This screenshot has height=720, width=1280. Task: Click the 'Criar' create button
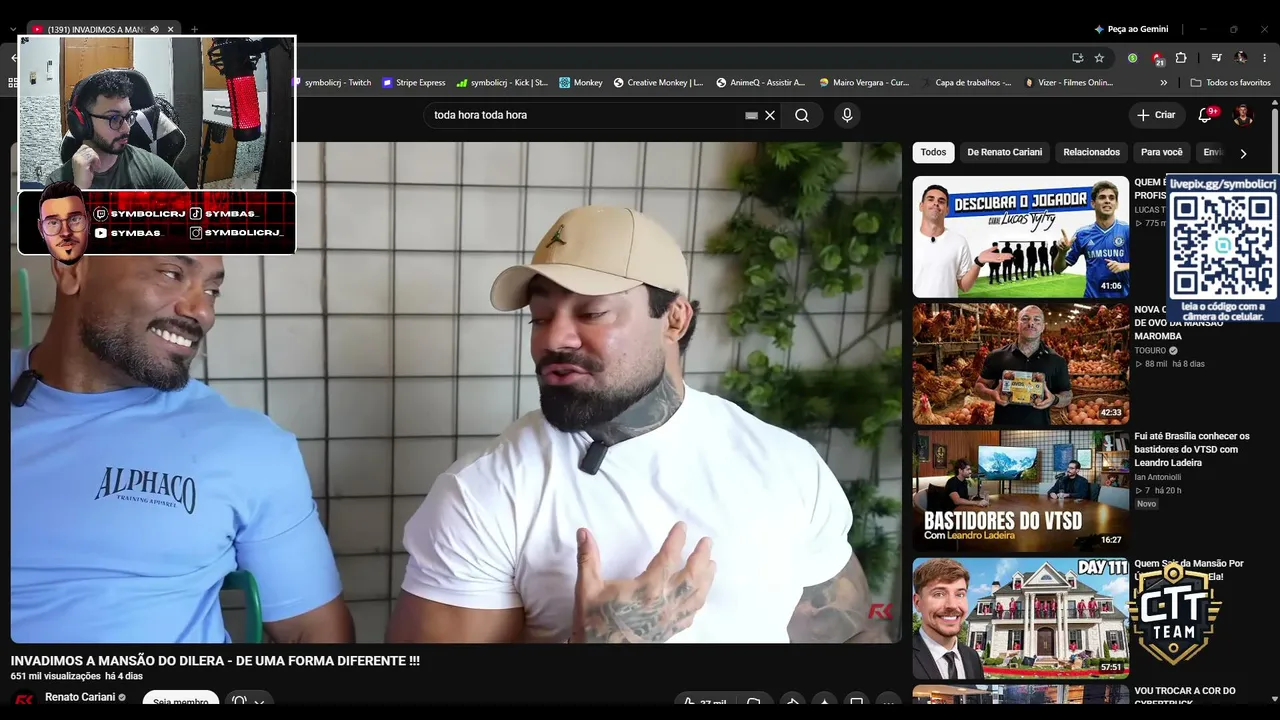(x=1156, y=115)
